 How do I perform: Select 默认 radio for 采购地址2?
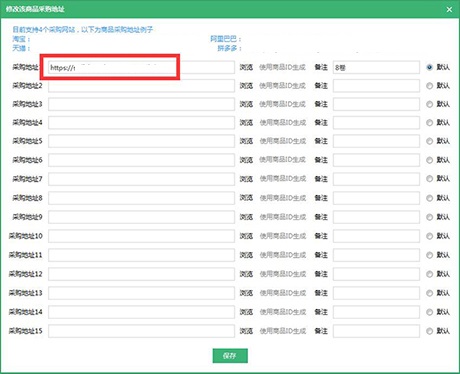click(429, 86)
